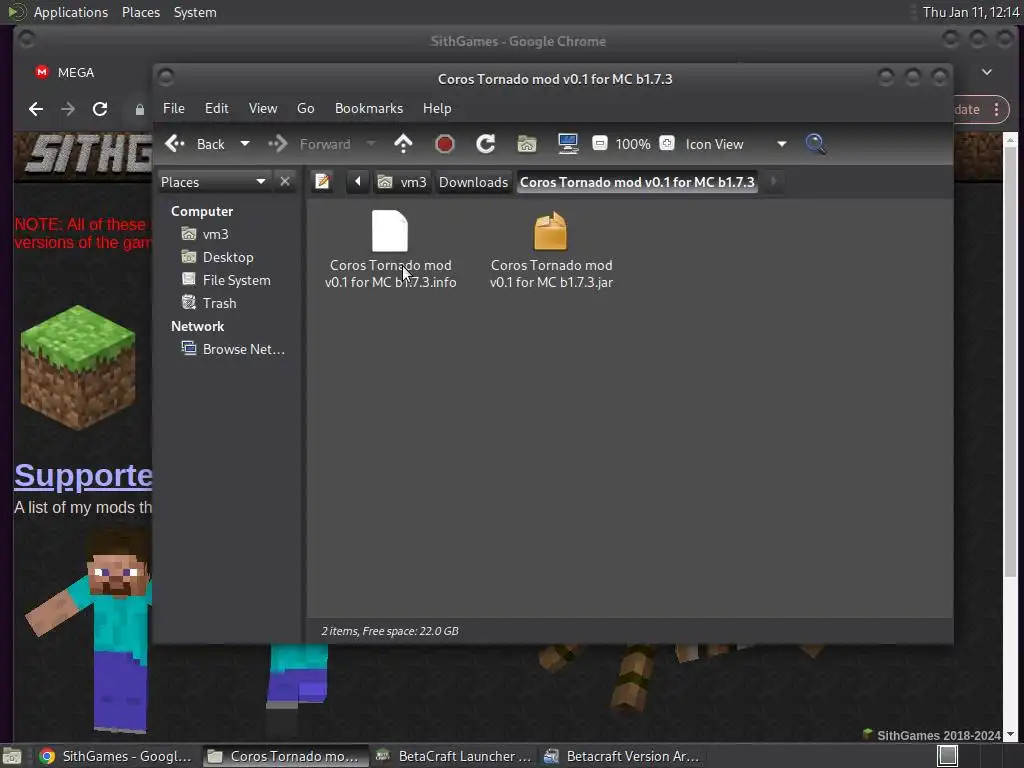Click the Chrome site lock icon
The height and width of the screenshot is (768, 1024).
click(139, 110)
